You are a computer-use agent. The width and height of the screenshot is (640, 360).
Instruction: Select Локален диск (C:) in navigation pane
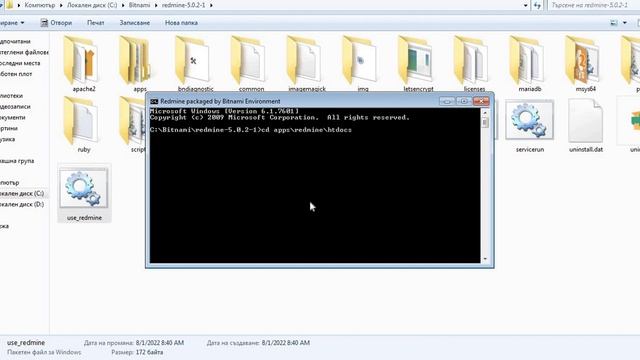coord(22,193)
